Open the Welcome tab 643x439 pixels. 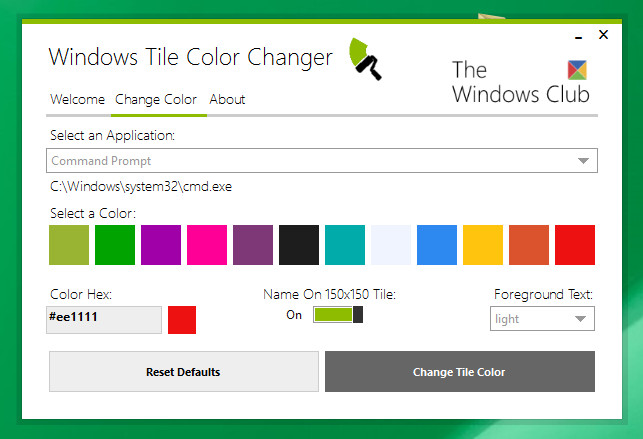coord(78,100)
